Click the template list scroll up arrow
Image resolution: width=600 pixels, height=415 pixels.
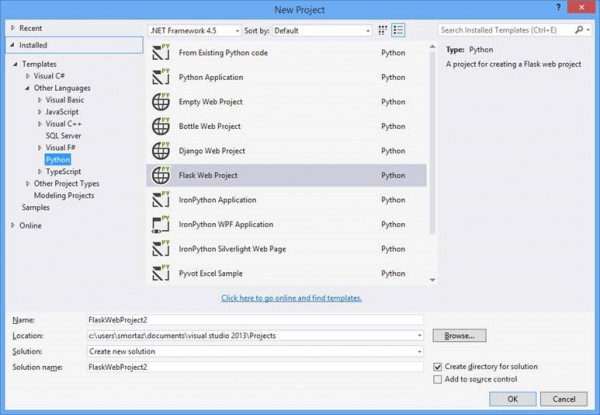tap(432, 47)
